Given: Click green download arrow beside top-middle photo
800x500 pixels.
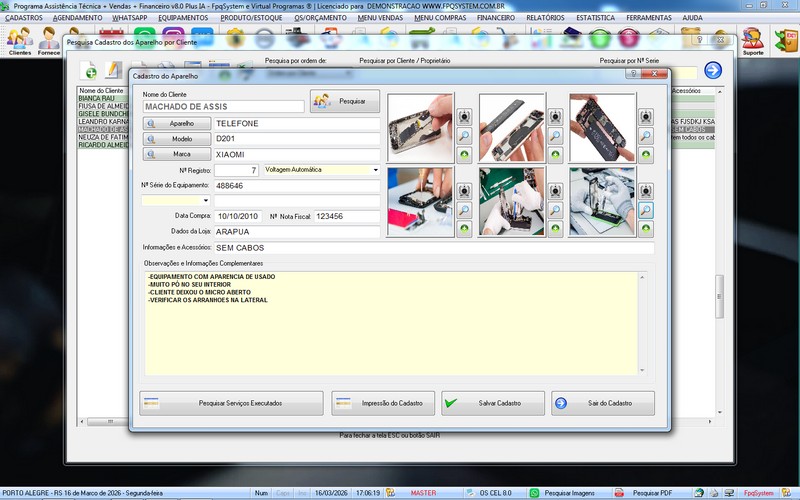Looking at the screenshot, I should [555, 155].
